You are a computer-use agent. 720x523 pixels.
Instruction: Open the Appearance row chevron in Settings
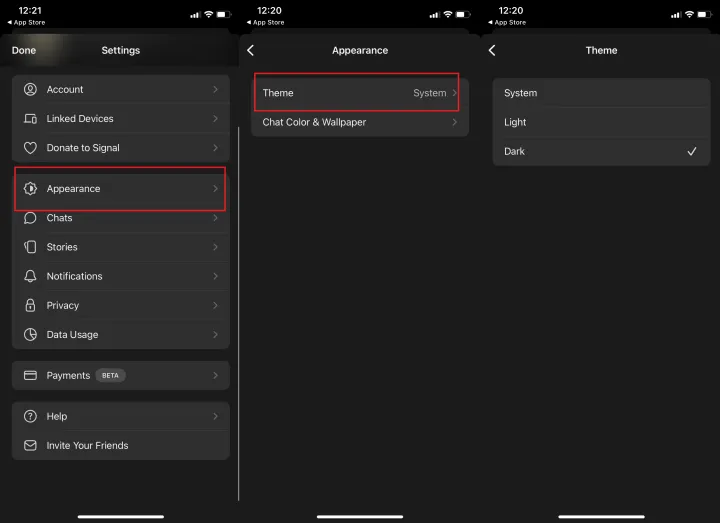coord(215,189)
